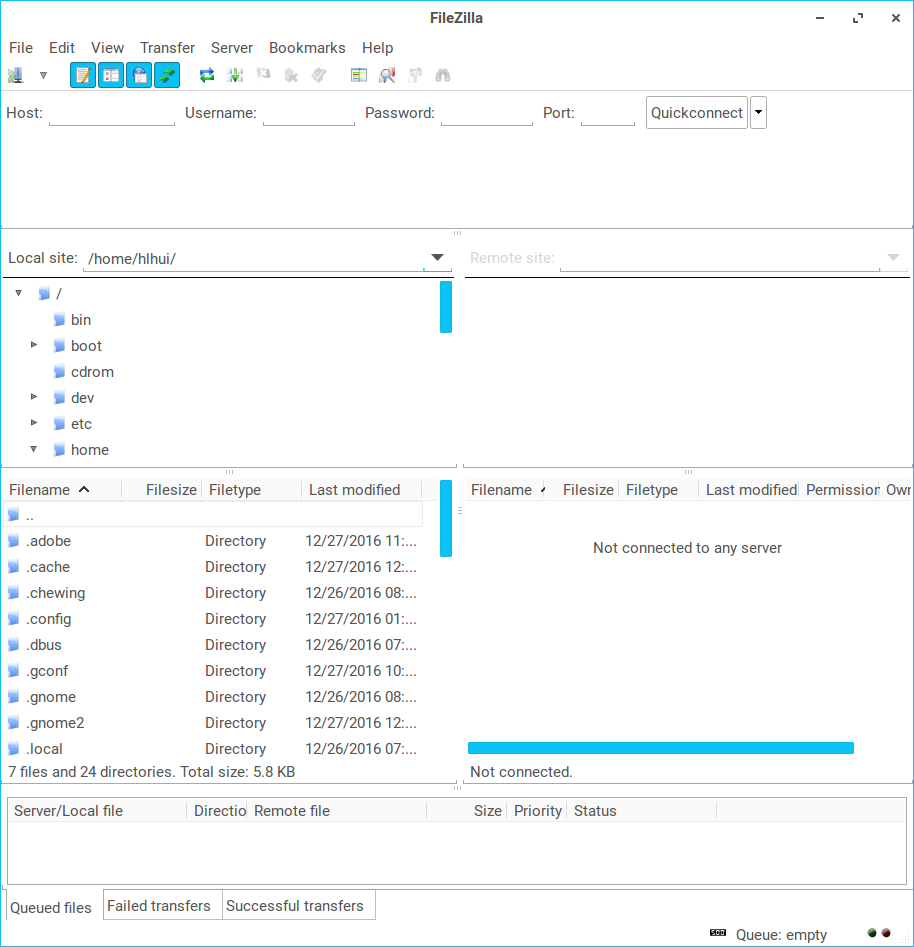Toggle remote directory tree display

point(139,75)
